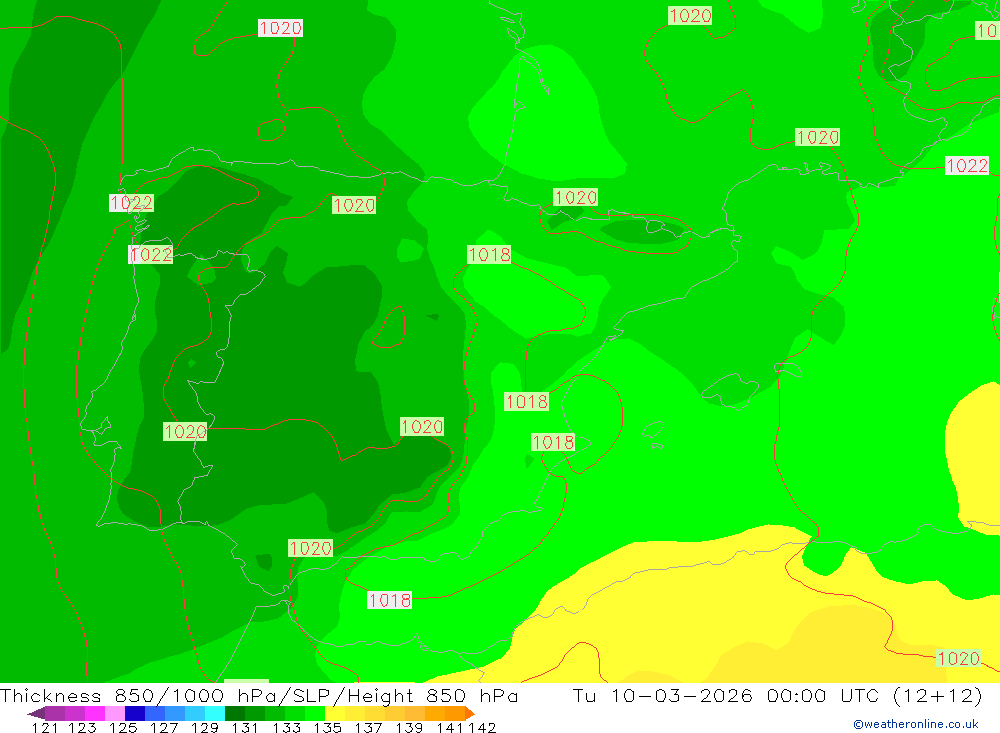Click the 'Tu 10-03-2026 00:00 UTC (12+12)' forecast timestamp
Image resolution: width=1000 pixels, height=733 pixels.
tap(777, 695)
